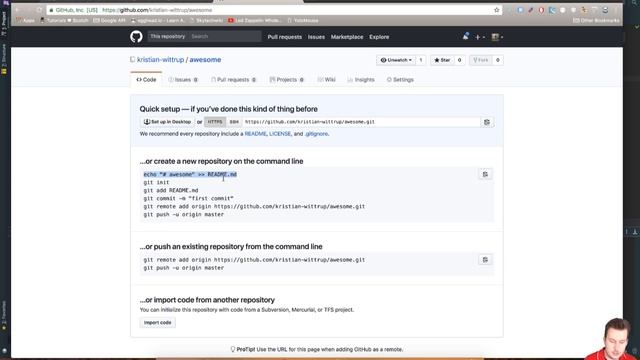The width and height of the screenshot is (640, 360).
Task: Select HTTPS clone protocol
Action: tap(215, 122)
